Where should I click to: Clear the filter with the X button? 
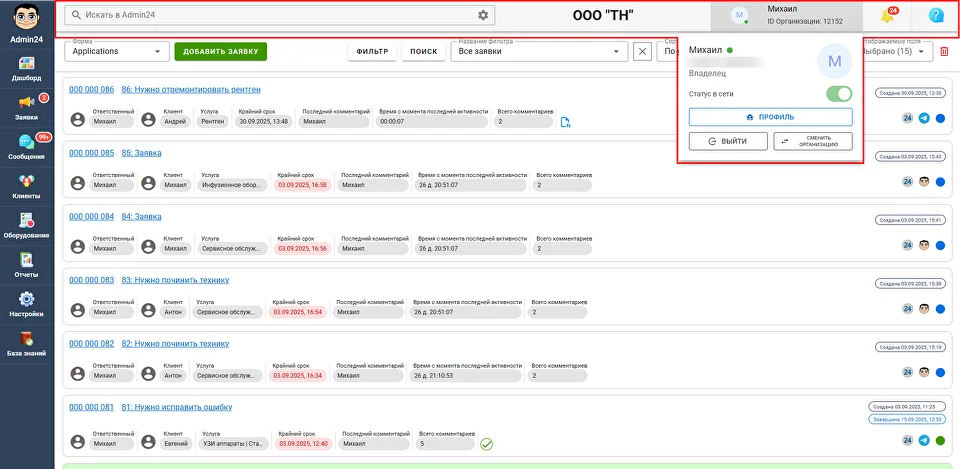point(642,51)
